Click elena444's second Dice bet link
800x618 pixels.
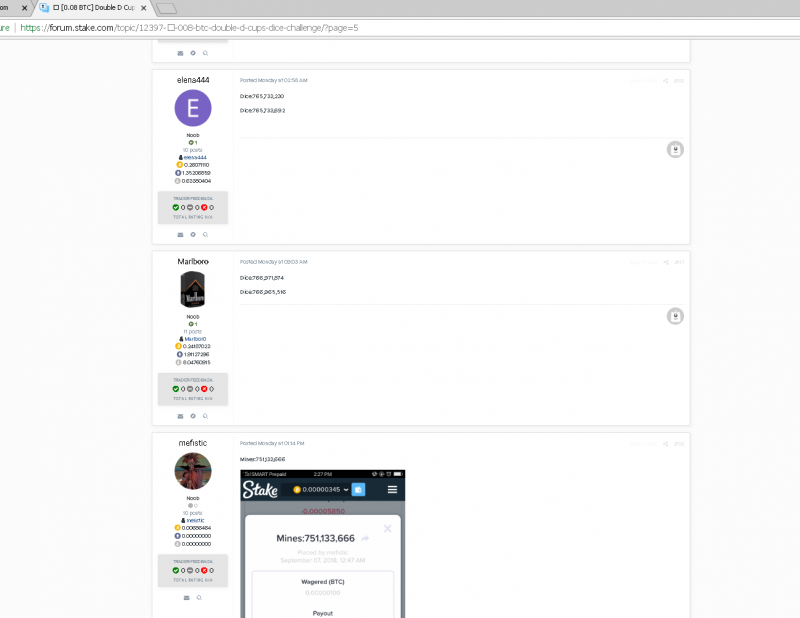[262, 111]
